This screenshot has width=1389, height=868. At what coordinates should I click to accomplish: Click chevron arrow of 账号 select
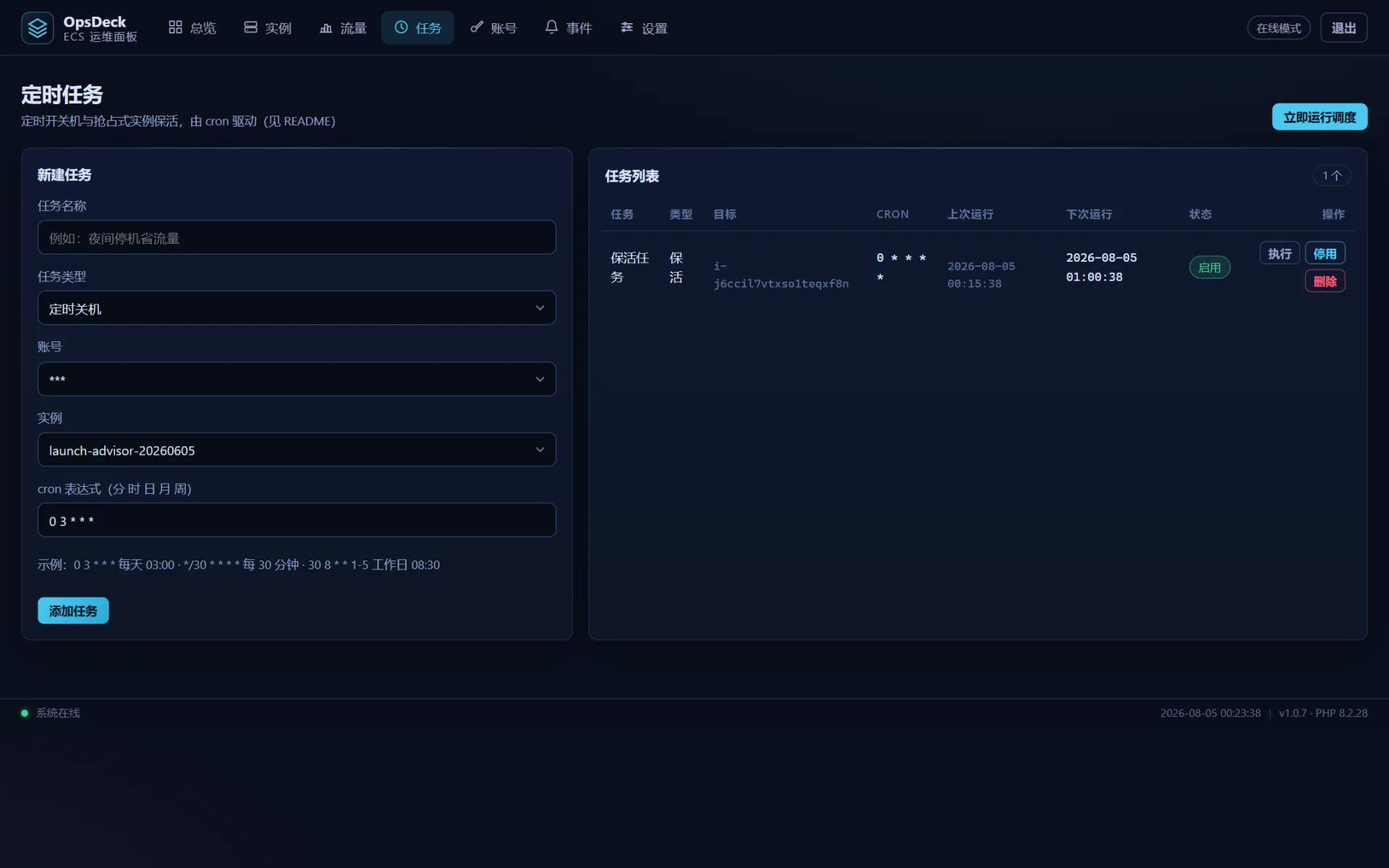(x=540, y=379)
